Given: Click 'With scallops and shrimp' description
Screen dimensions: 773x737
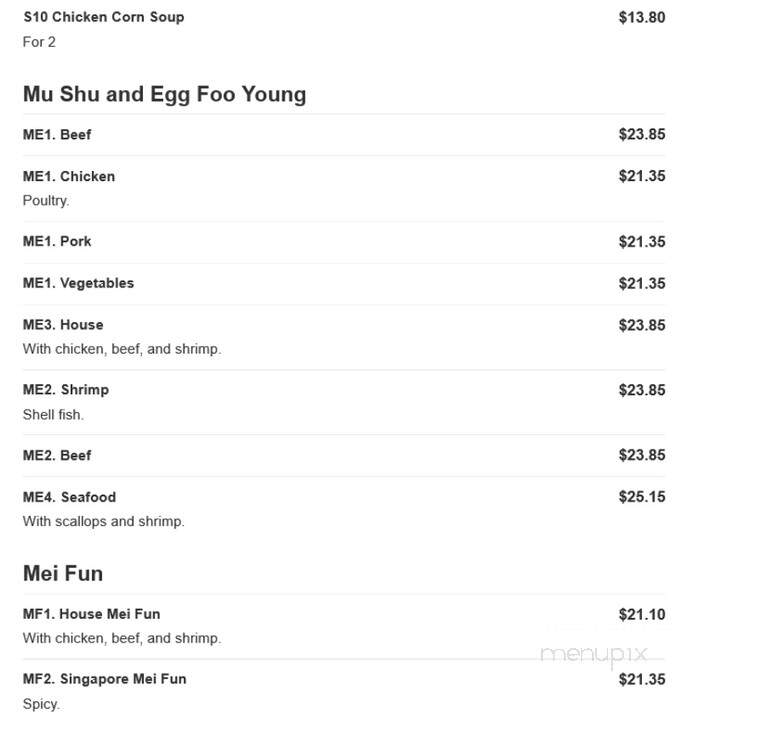Looking at the screenshot, I should point(104,521).
